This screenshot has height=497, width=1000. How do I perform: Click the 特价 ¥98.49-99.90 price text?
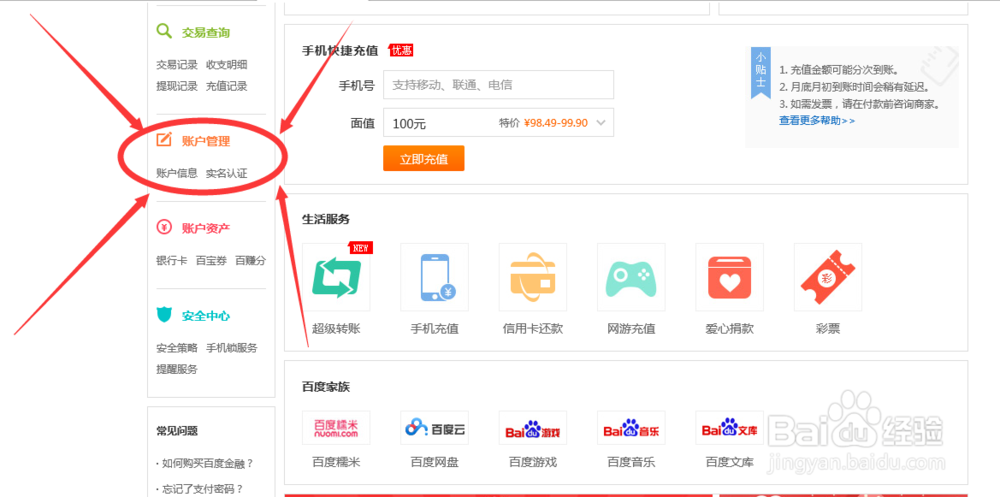[x=543, y=123]
